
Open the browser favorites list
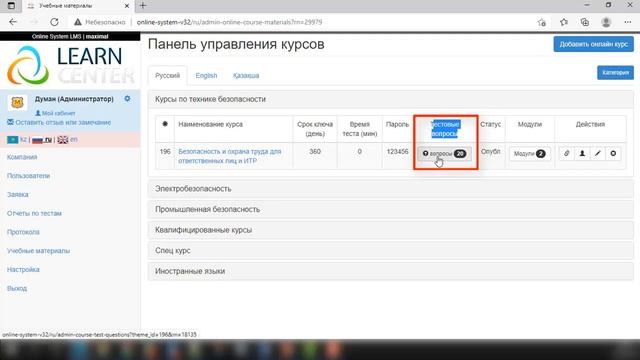click(x=564, y=22)
